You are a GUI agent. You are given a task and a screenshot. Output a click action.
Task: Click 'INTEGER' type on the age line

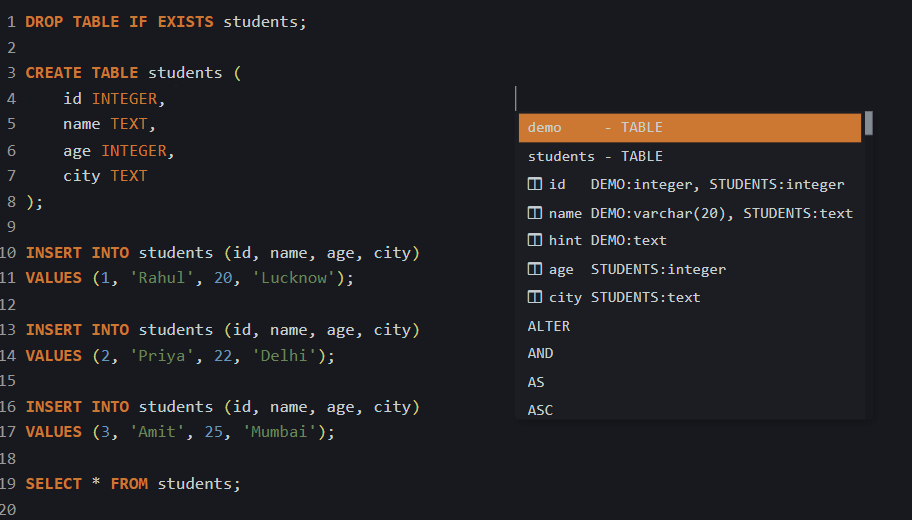point(134,151)
